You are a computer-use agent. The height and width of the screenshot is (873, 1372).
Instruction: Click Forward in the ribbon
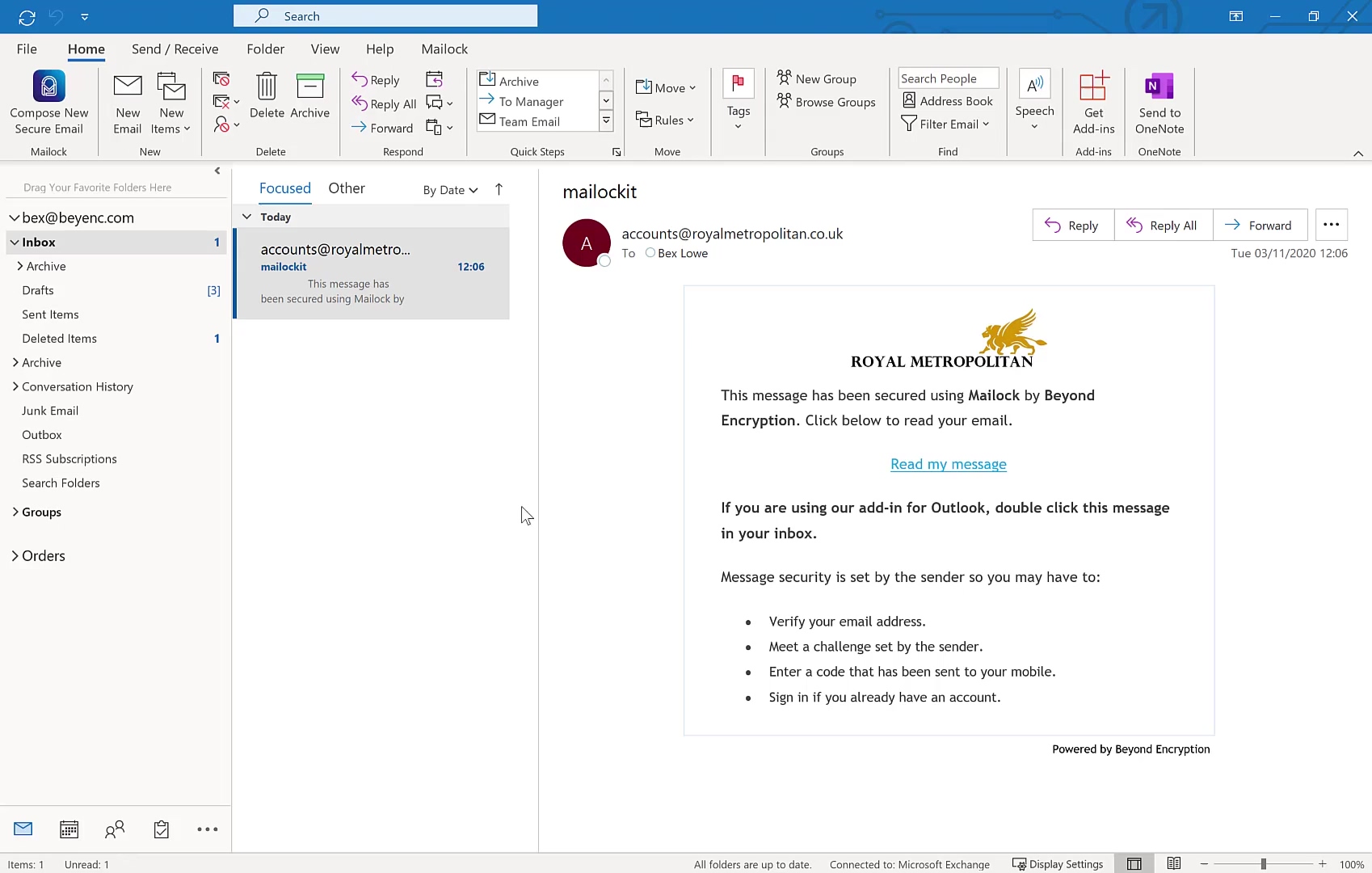click(x=382, y=128)
